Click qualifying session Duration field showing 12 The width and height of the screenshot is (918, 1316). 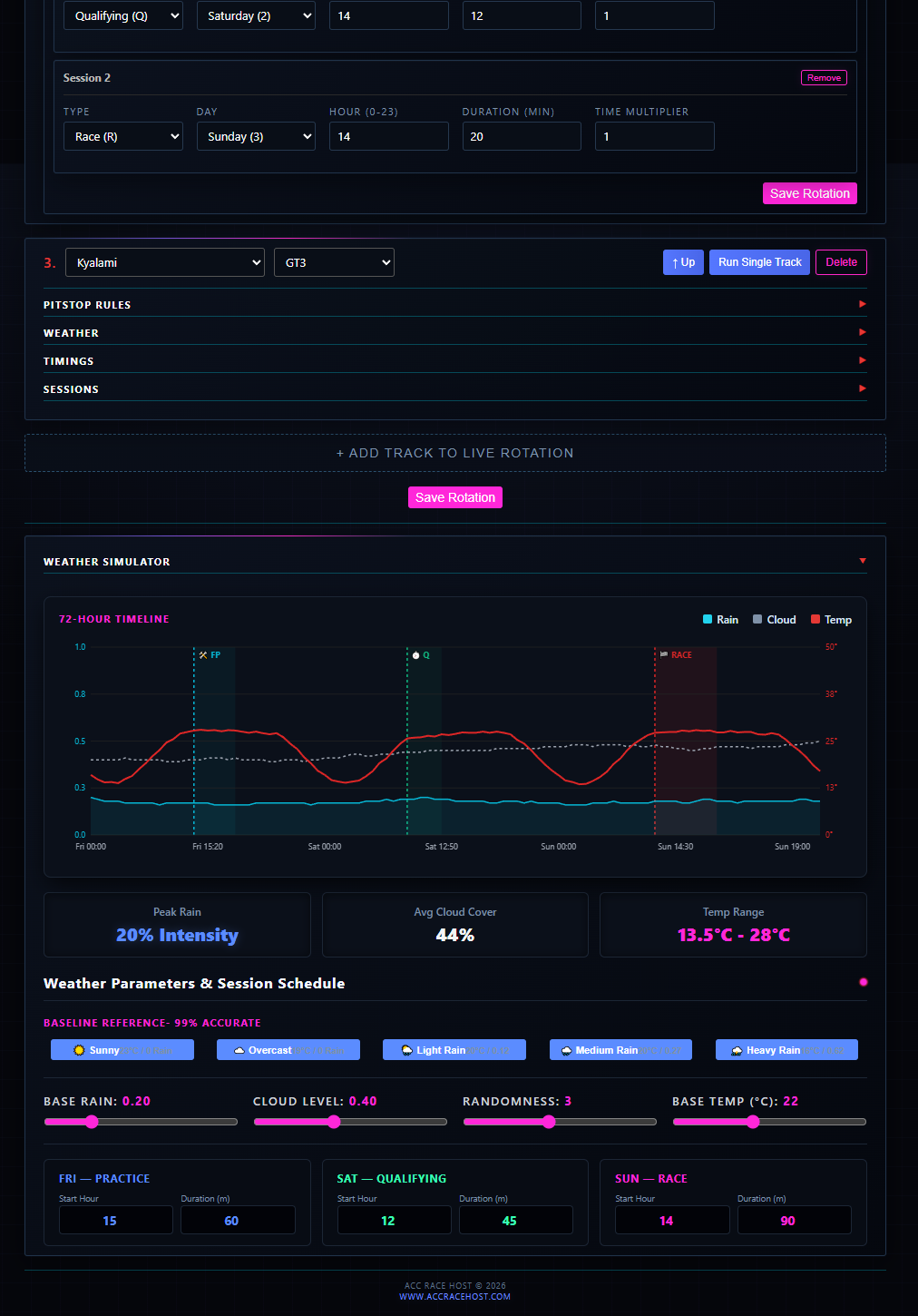522,15
